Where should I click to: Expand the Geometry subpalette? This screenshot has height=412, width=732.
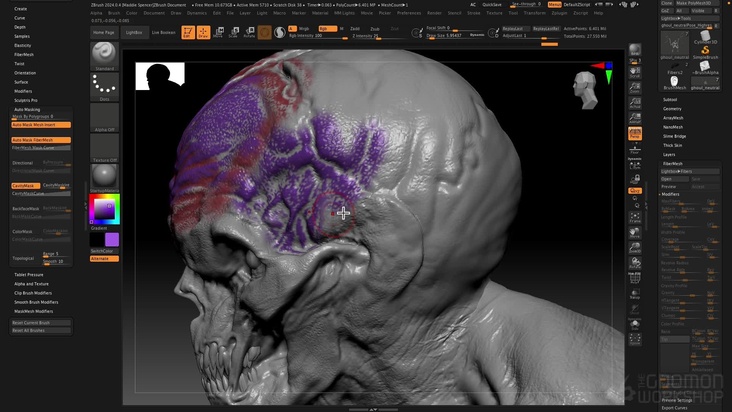tap(672, 108)
